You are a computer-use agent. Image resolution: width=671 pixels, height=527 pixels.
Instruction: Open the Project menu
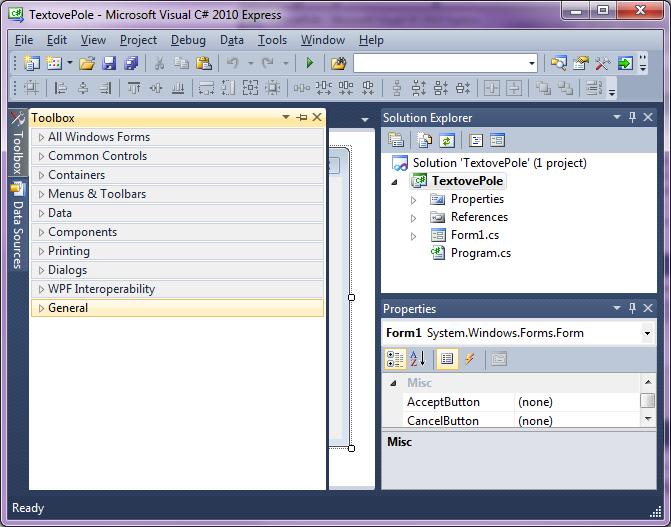pyautogui.click(x=138, y=40)
